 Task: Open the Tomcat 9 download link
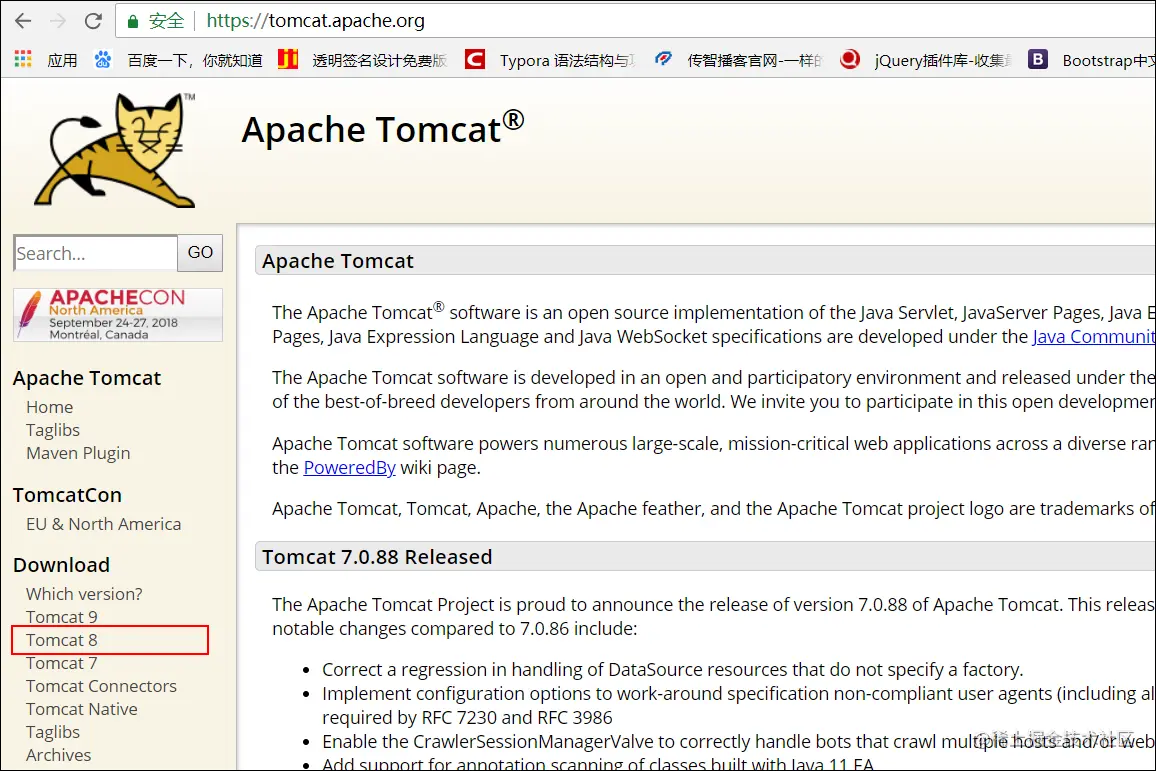(61, 617)
